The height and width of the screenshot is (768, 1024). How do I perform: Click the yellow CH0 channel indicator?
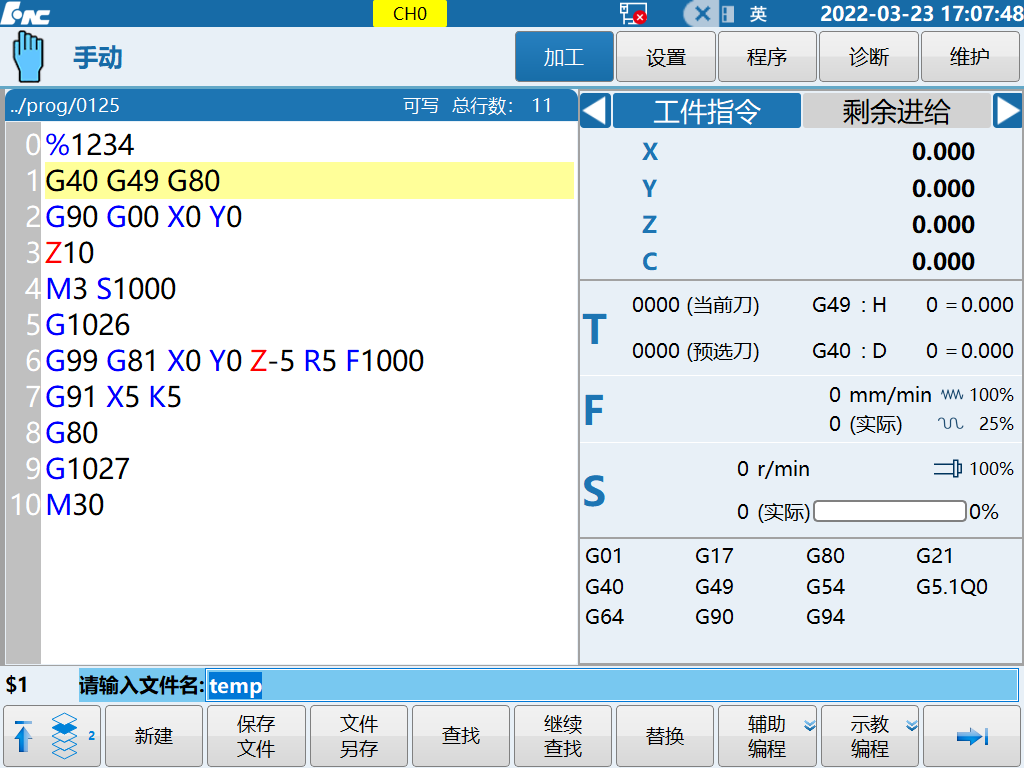coord(409,14)
